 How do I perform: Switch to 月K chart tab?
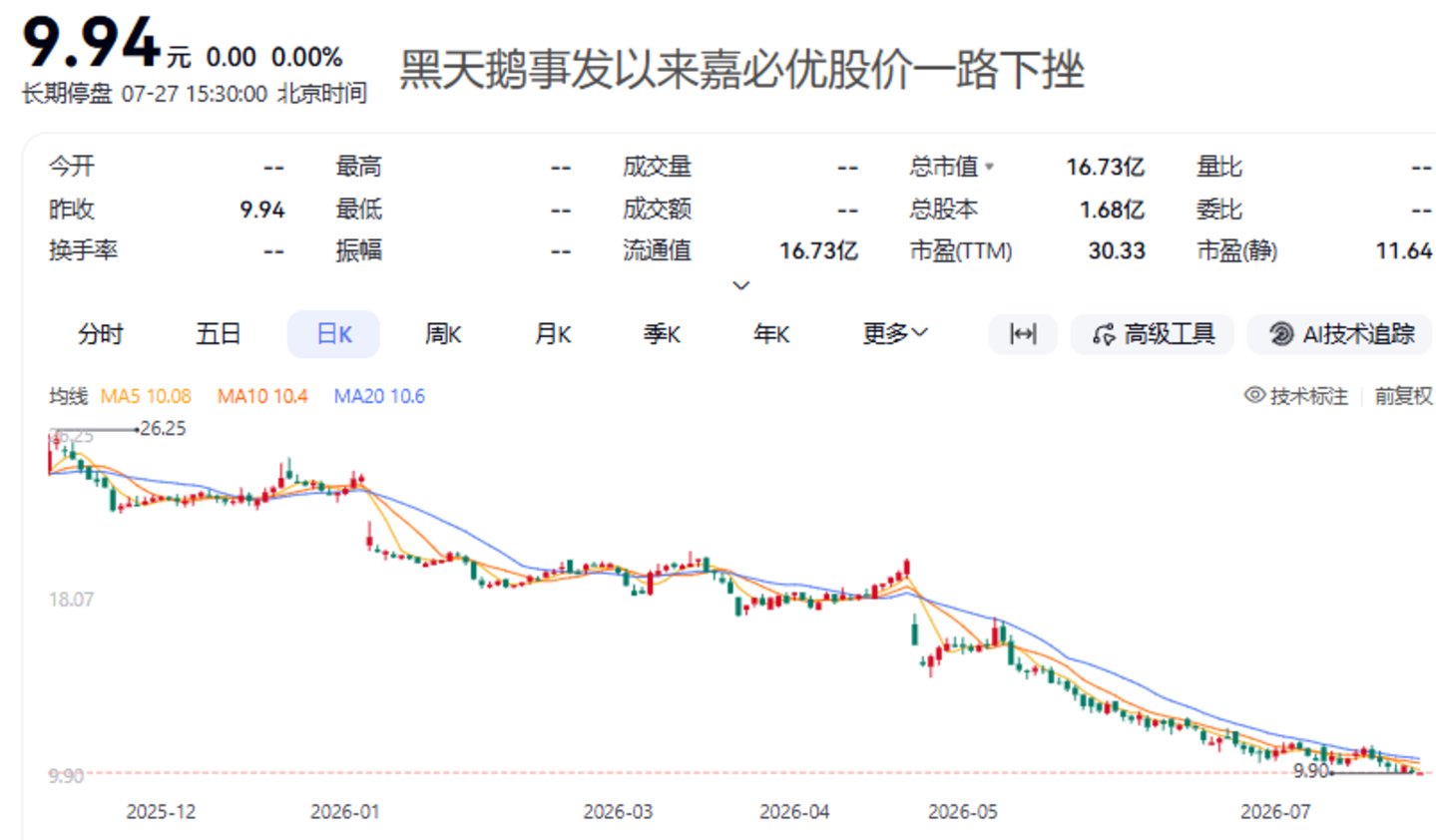pos(553,334)
